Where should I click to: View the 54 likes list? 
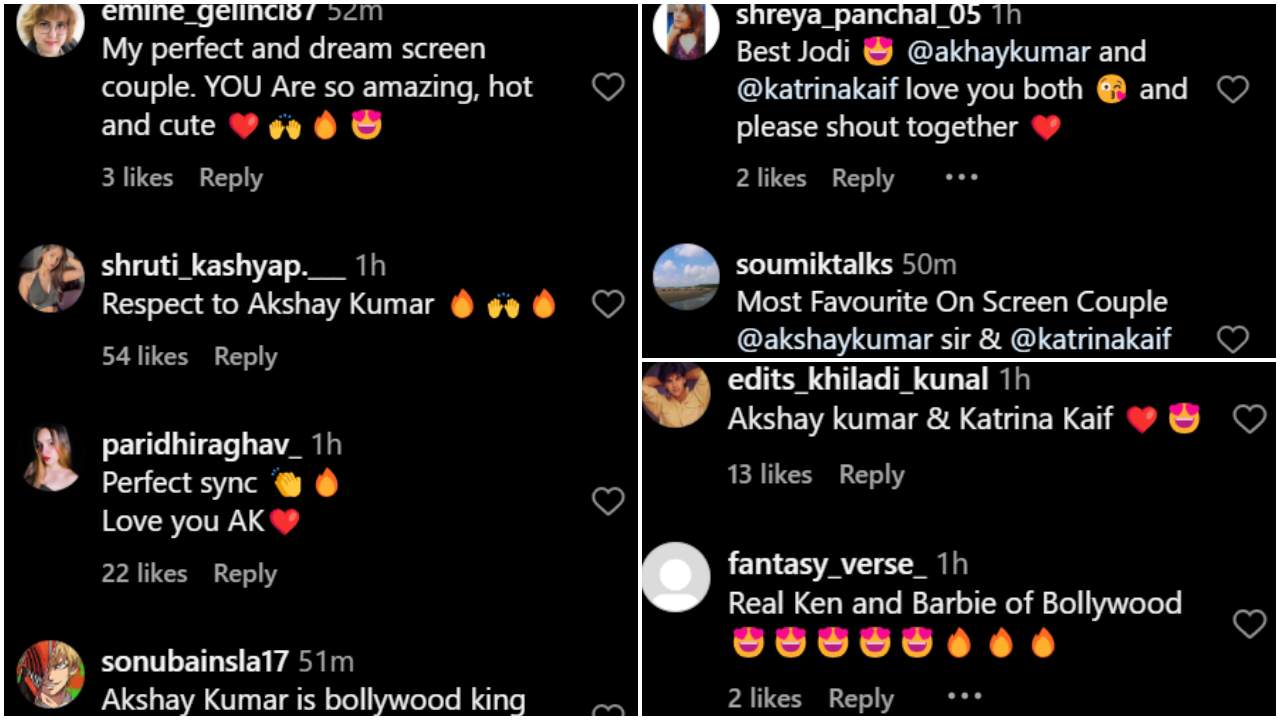click(x=145, y=357)
